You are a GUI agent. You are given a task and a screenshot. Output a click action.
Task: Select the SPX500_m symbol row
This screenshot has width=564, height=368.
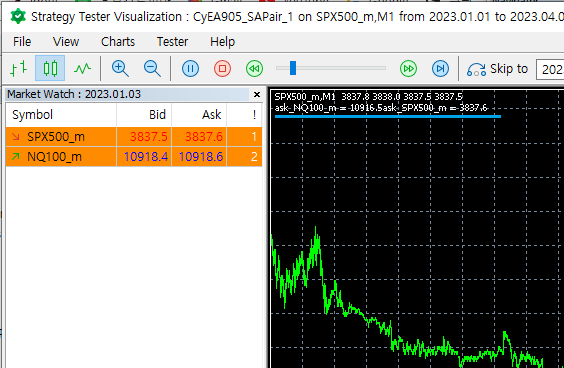[134, 137]
